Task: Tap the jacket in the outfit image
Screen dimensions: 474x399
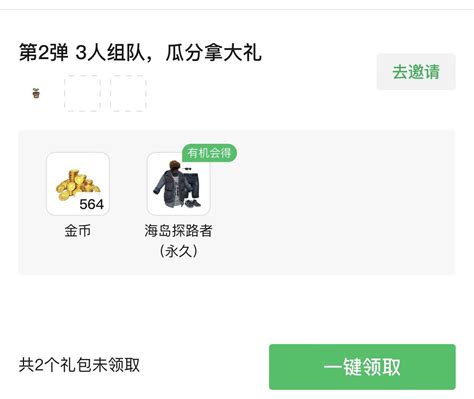Action: (x=168, y=187)
